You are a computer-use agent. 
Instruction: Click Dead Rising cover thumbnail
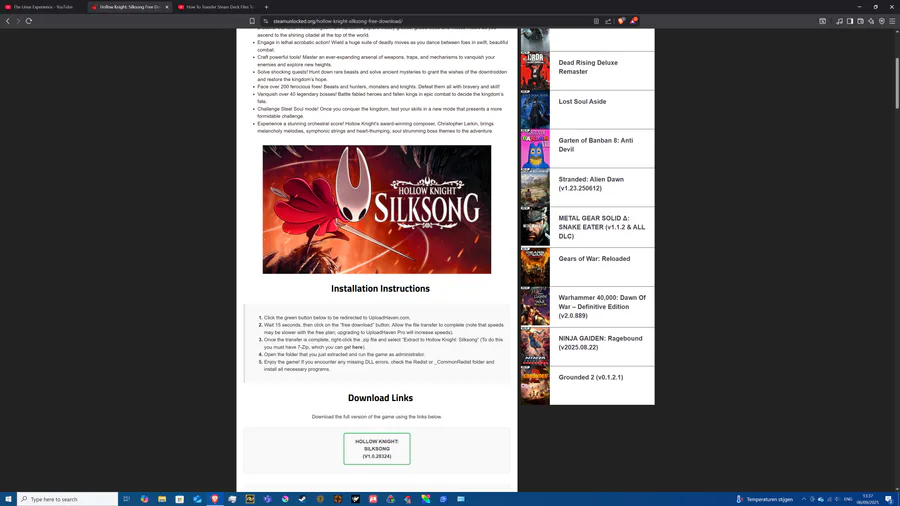pos(535,71)
